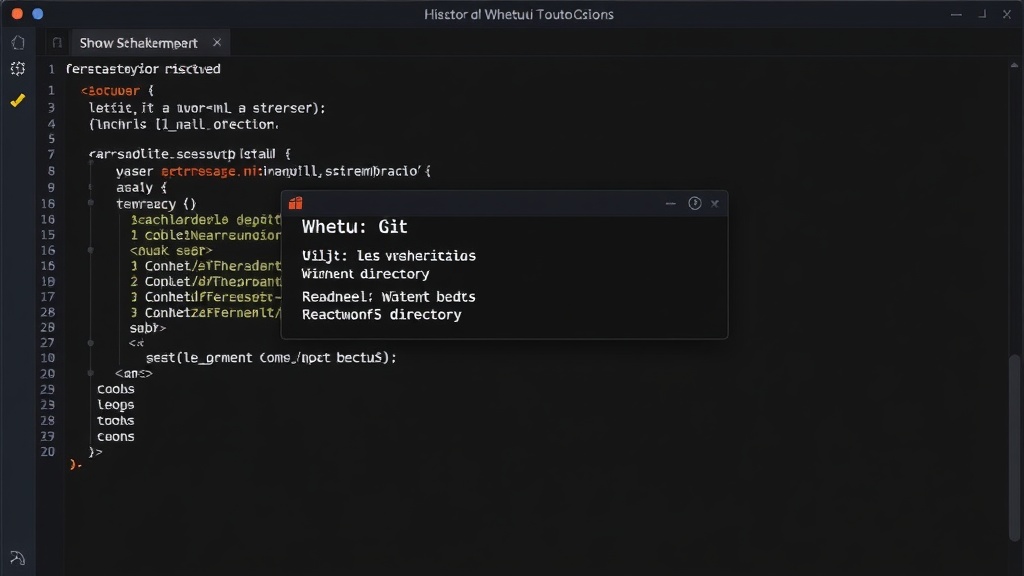Click 'Wirnent directory' in the popup
This screenshot has width=1024, height=576.
[366, 274]
